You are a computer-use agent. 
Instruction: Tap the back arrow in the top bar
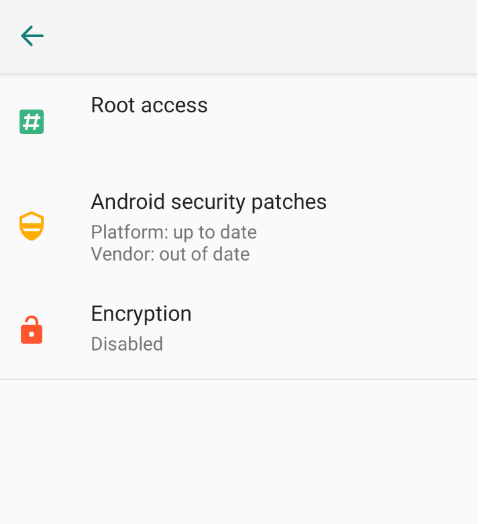[x=32, y=36]
